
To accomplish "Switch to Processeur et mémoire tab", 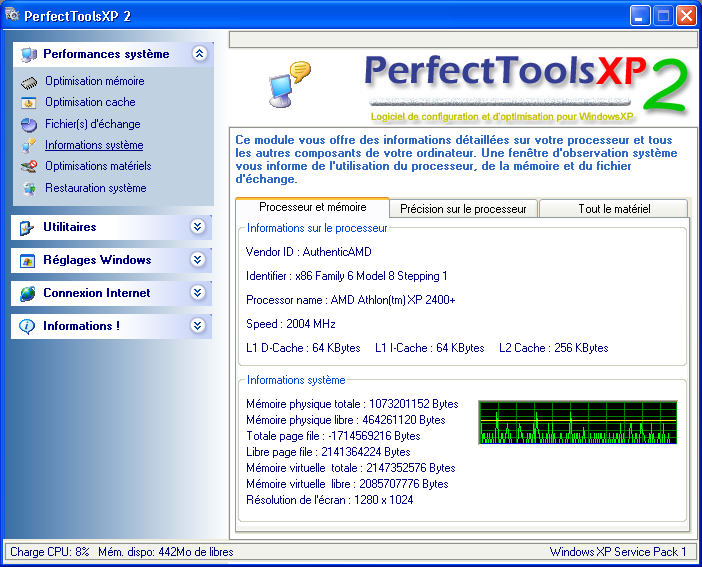I will [x=312, y=207].
